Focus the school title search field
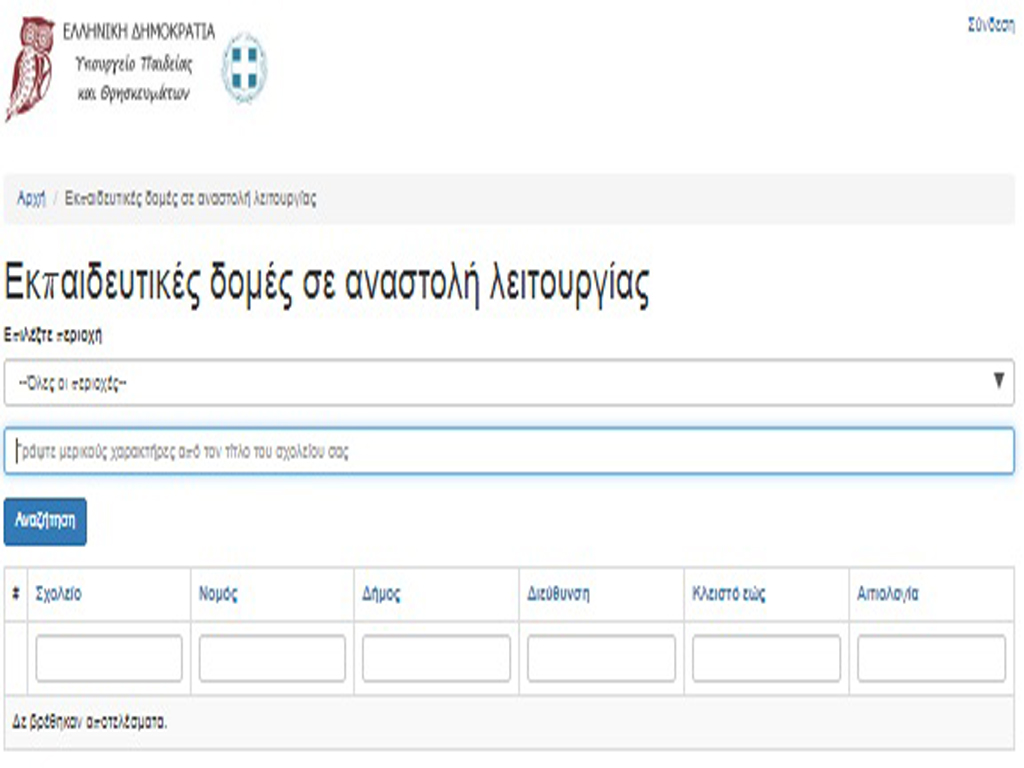Viewport: 1024px width, 768px height. click(509, 452)
